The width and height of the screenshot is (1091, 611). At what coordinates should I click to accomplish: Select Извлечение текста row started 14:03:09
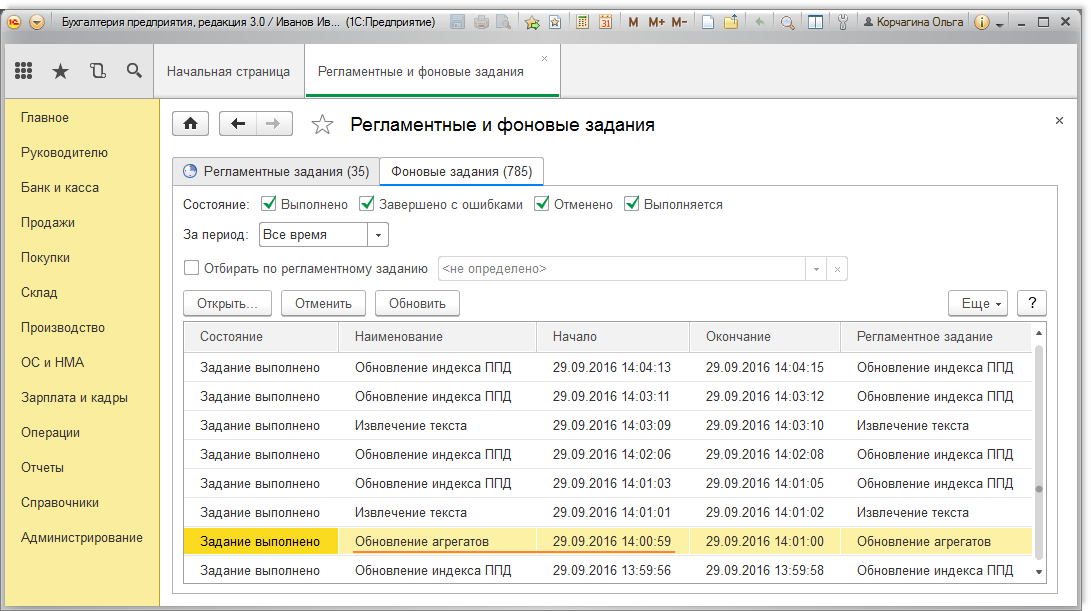tap(608, 425)
